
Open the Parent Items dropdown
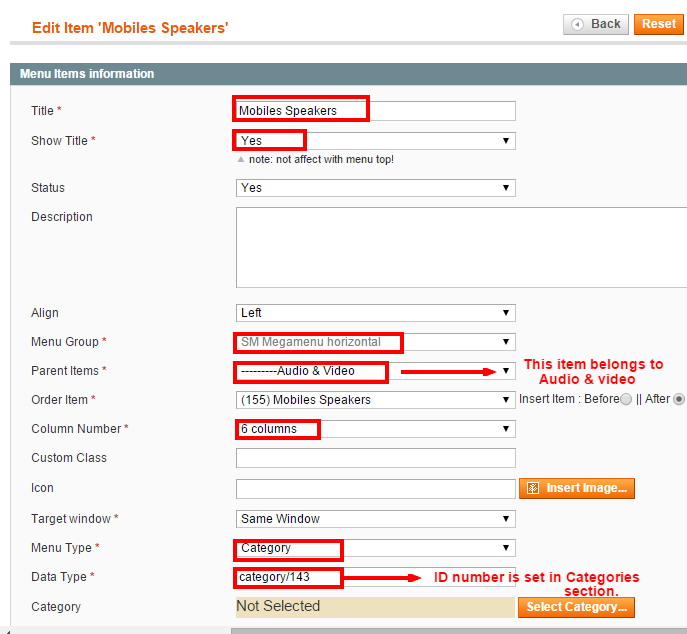[375, 371]
